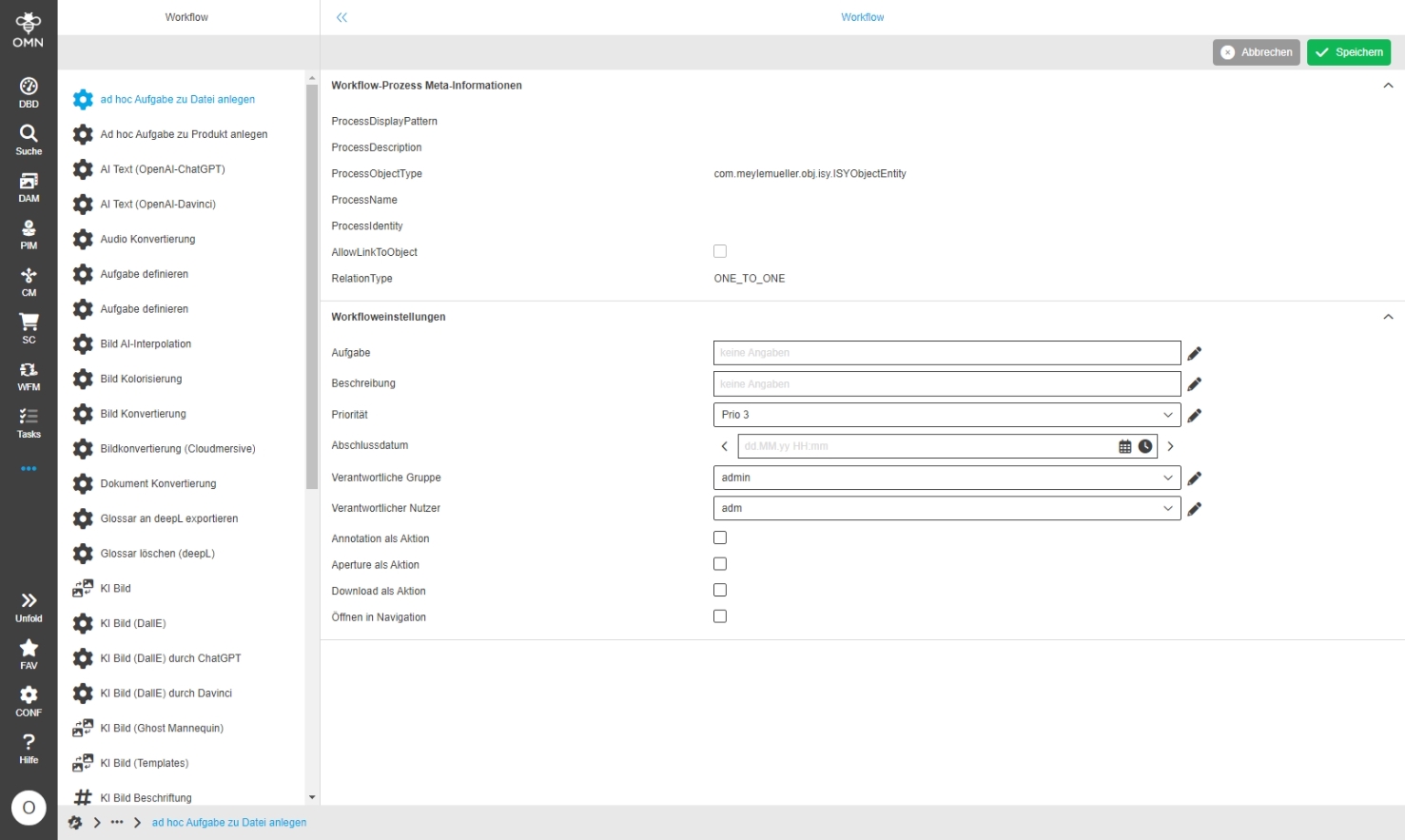Click into the Beschreibung input field
This screenshot has height=840, width=1405.
946,384
